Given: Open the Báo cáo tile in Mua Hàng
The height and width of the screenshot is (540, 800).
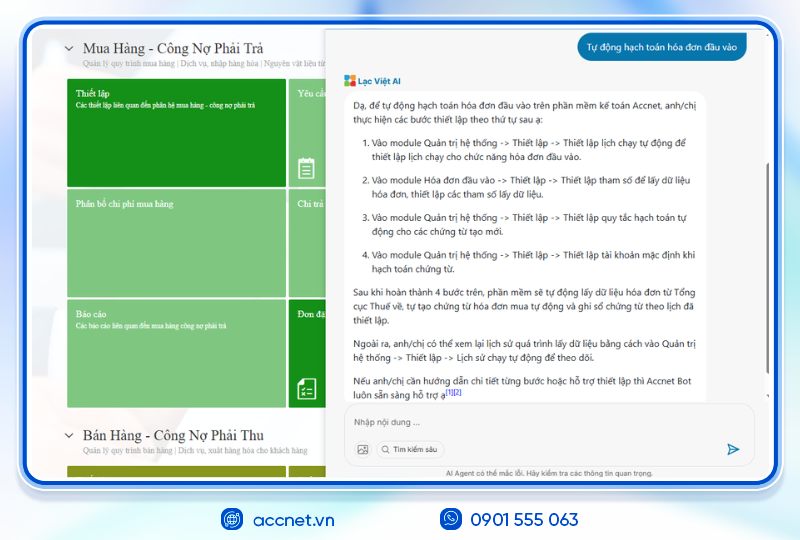Looking at the screenshot, I should 177,353.
